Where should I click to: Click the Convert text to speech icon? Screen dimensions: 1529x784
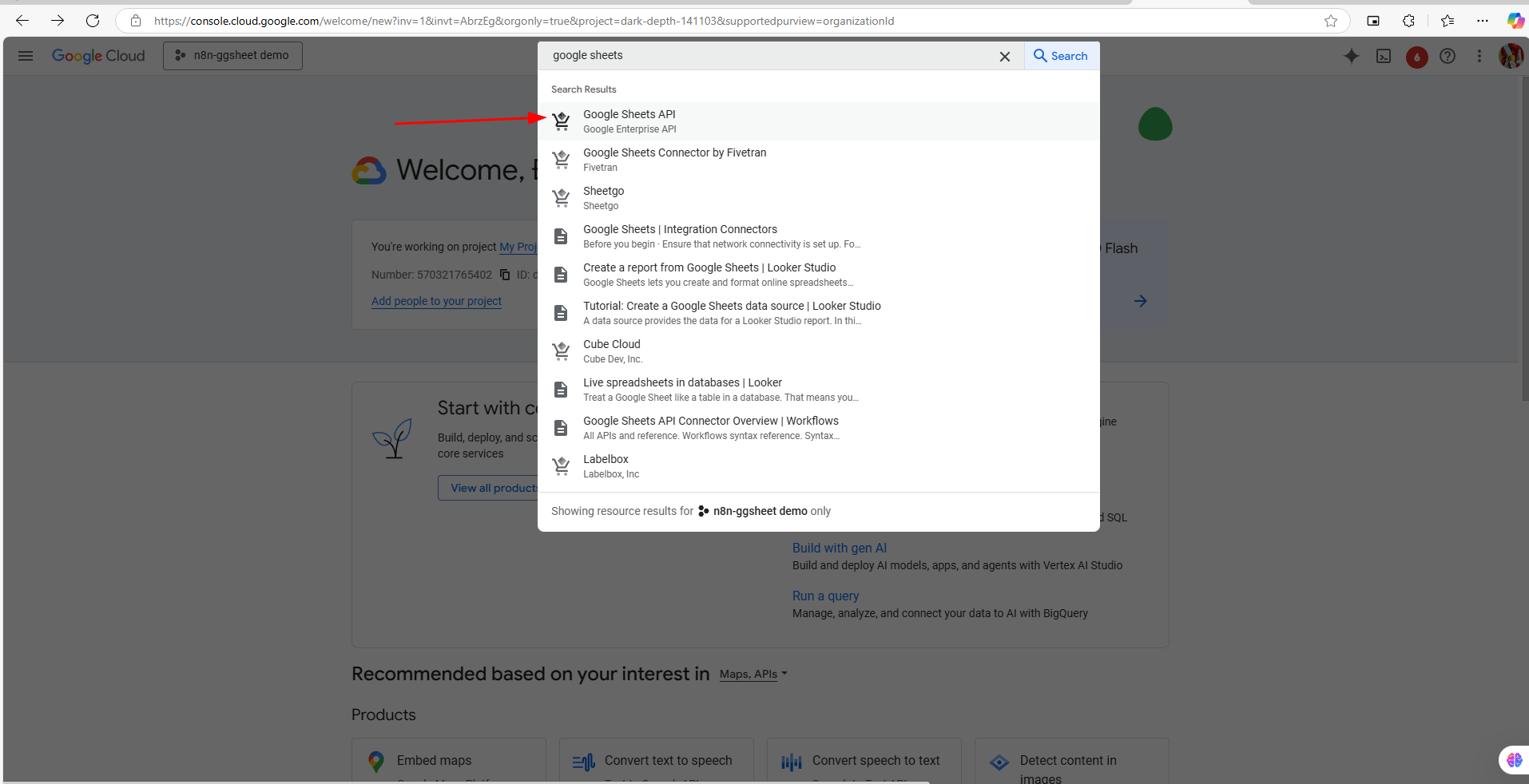coord(584,762)
